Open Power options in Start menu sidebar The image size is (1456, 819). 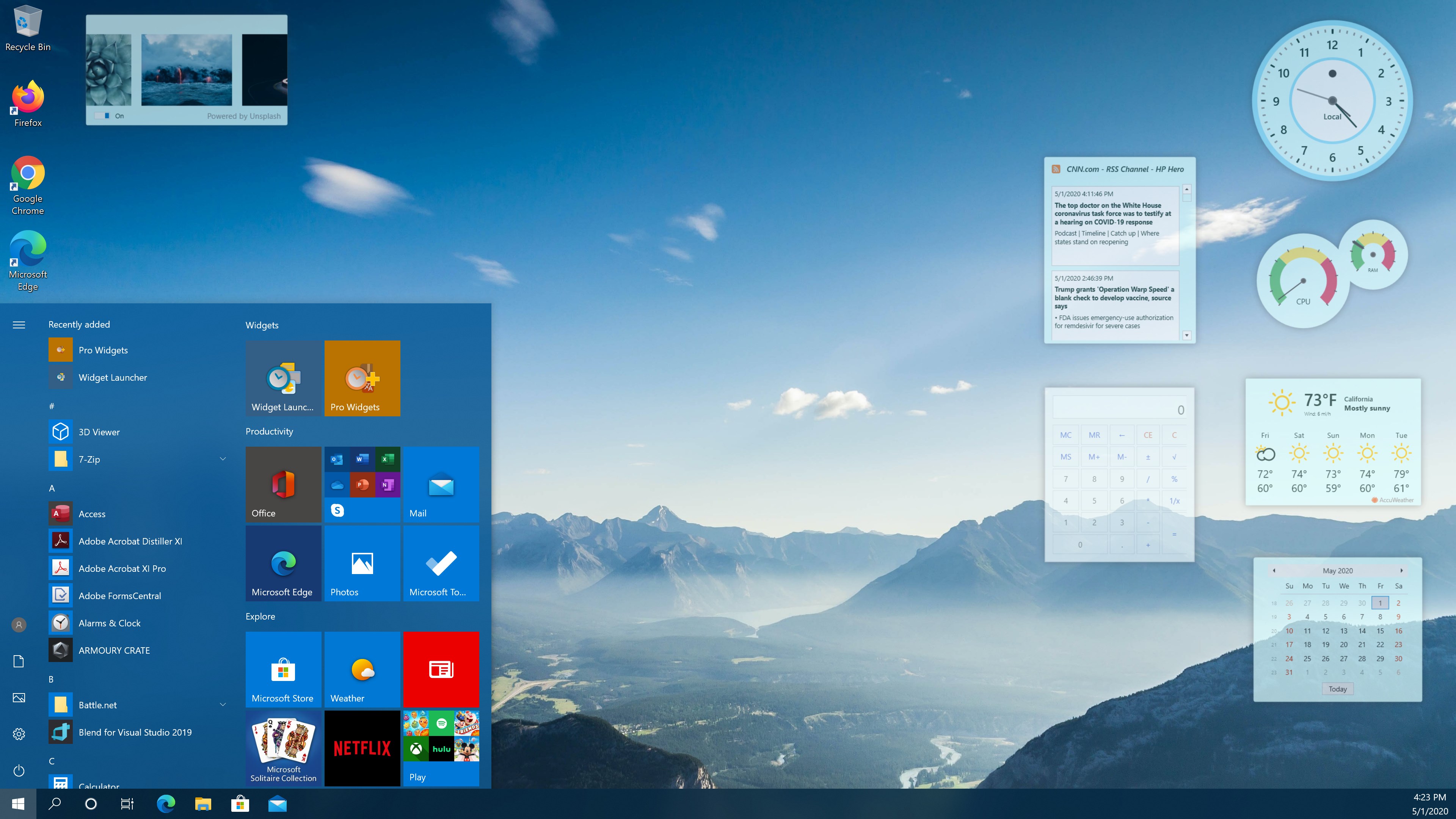pyautogui.click(x=19, y=770)
